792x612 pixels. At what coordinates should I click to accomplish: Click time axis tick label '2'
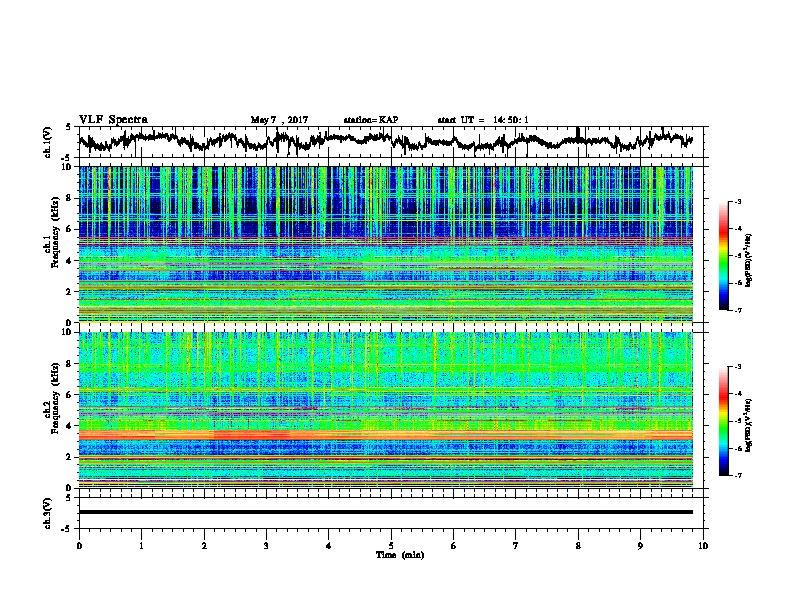click(x=204, y=546)
